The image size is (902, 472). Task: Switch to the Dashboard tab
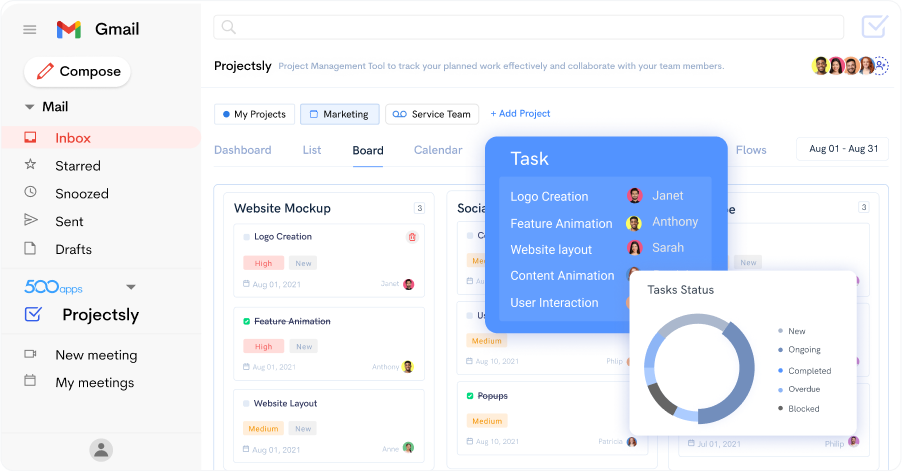pyautogui.click(x=242, y=150)
